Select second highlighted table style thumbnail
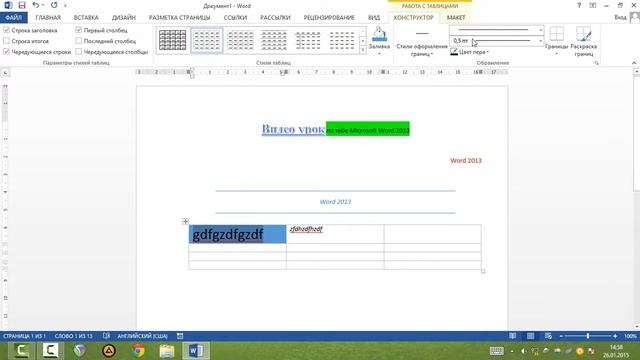Screen dimensions: 640x360 (207, 40)
